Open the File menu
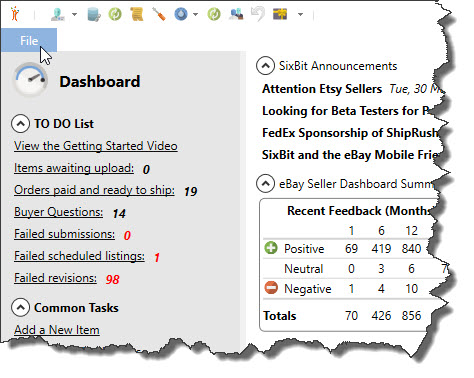The height and width of the screenshot is (378, 474). tap(29, 41)
